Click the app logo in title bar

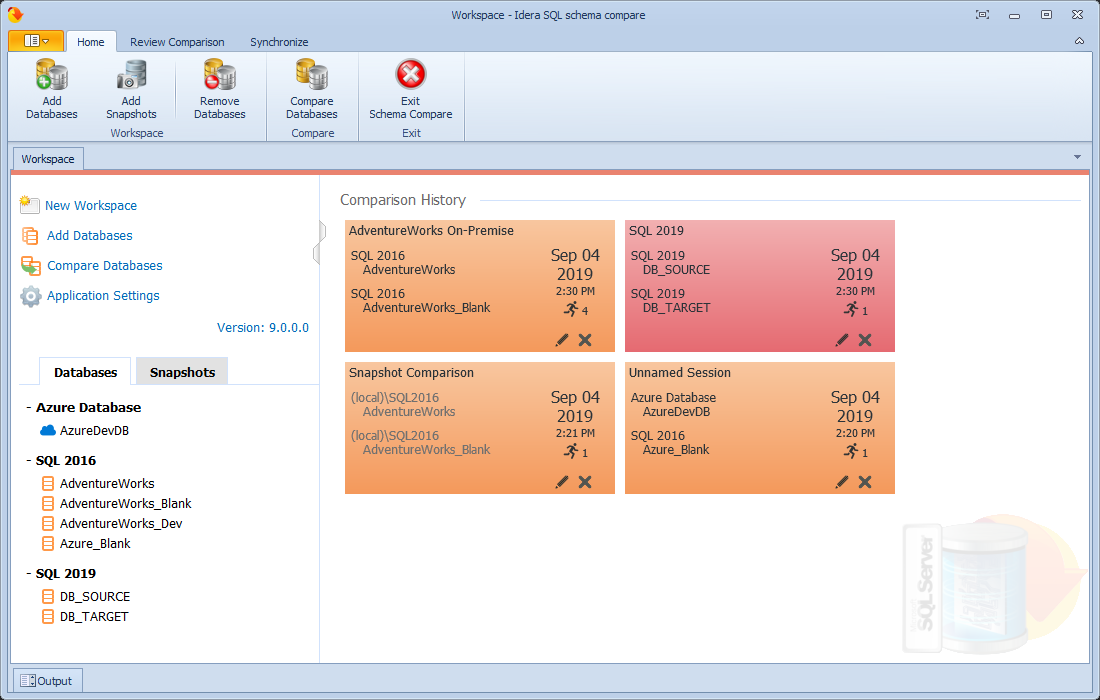[x=15, y=14]
